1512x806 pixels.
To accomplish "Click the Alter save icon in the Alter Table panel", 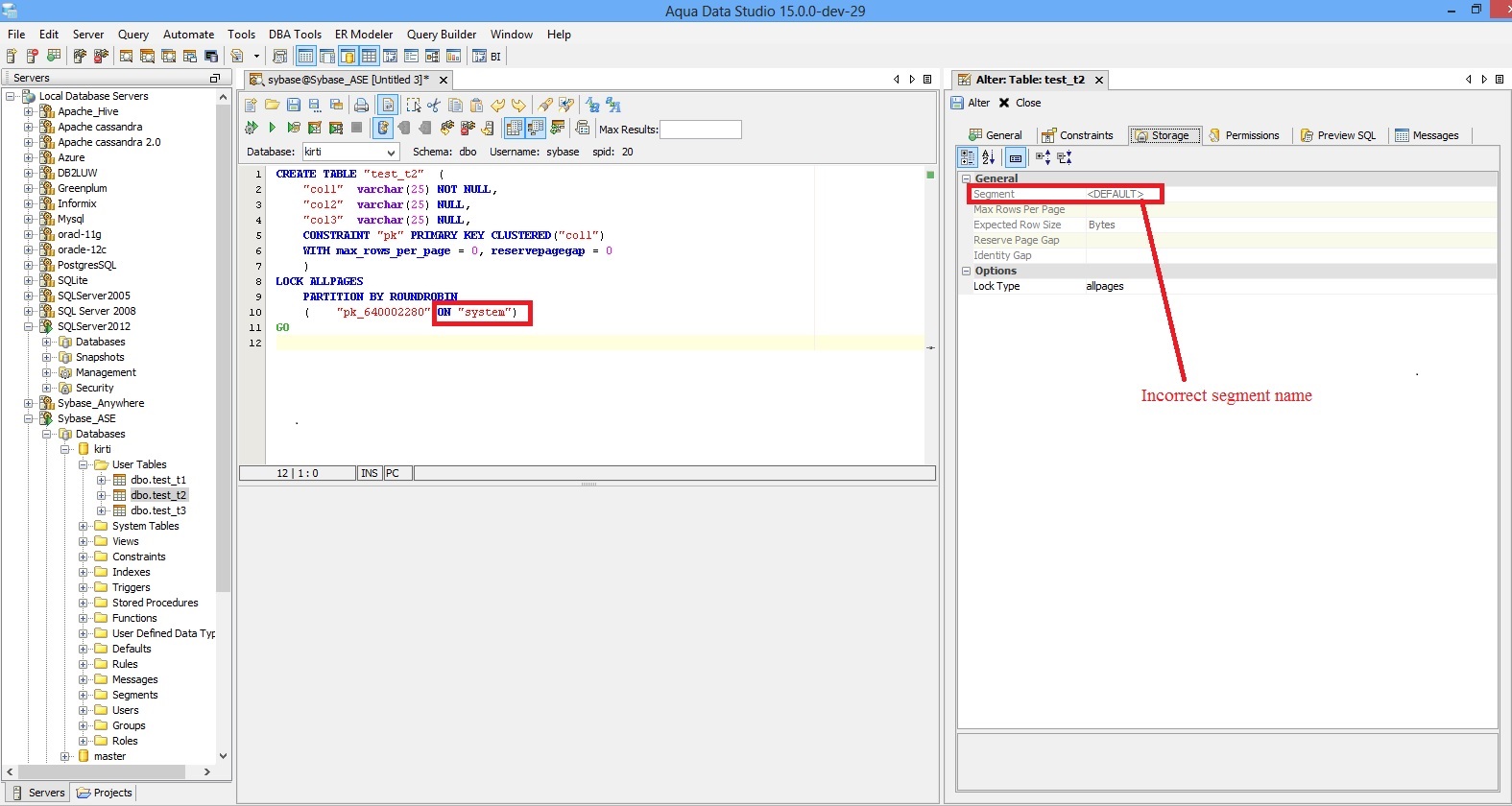I will (957, 103).
